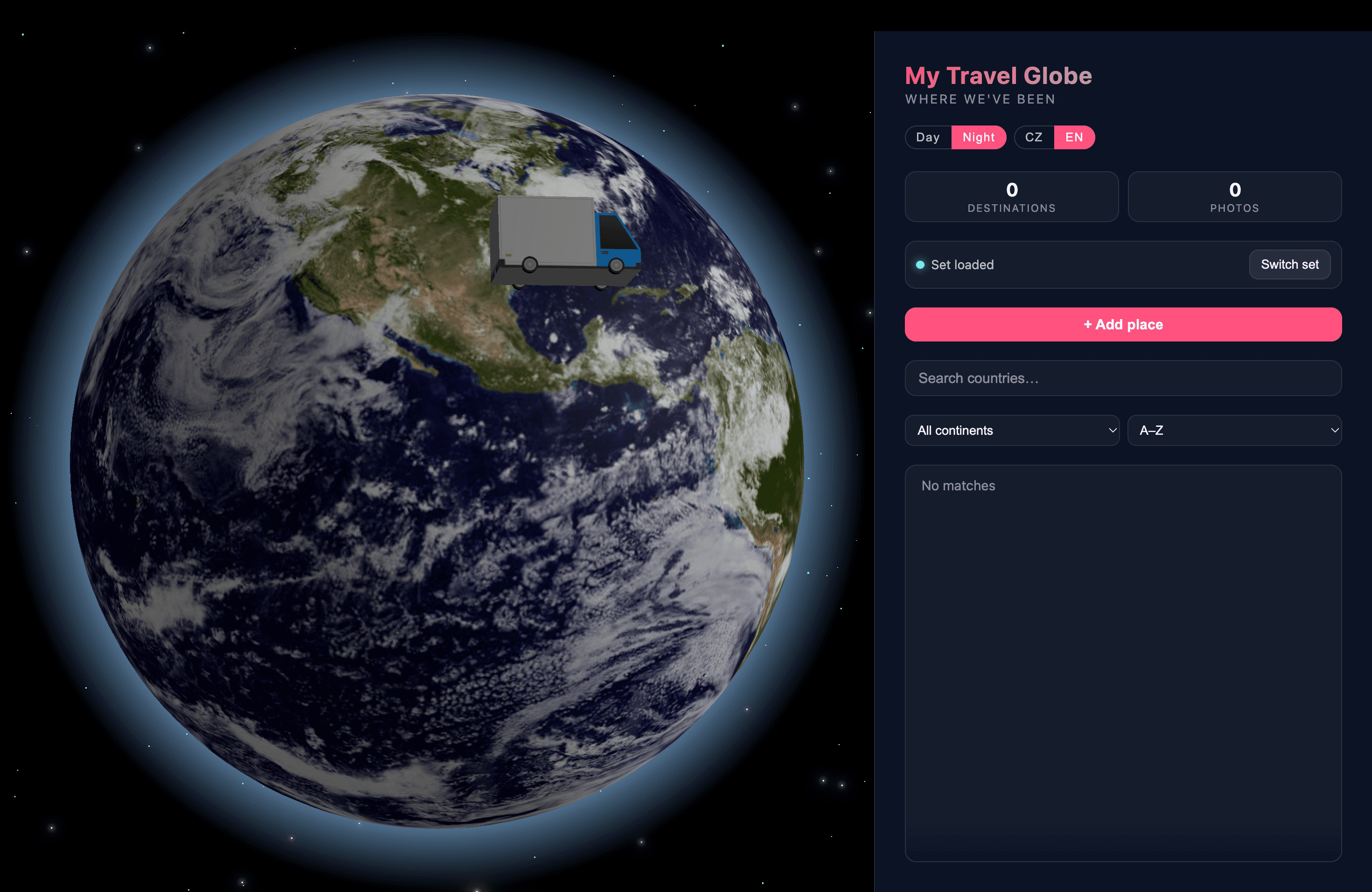Select the Night mode toggle
This screenshot has width=1372, height=892.
tap(978, 137)
